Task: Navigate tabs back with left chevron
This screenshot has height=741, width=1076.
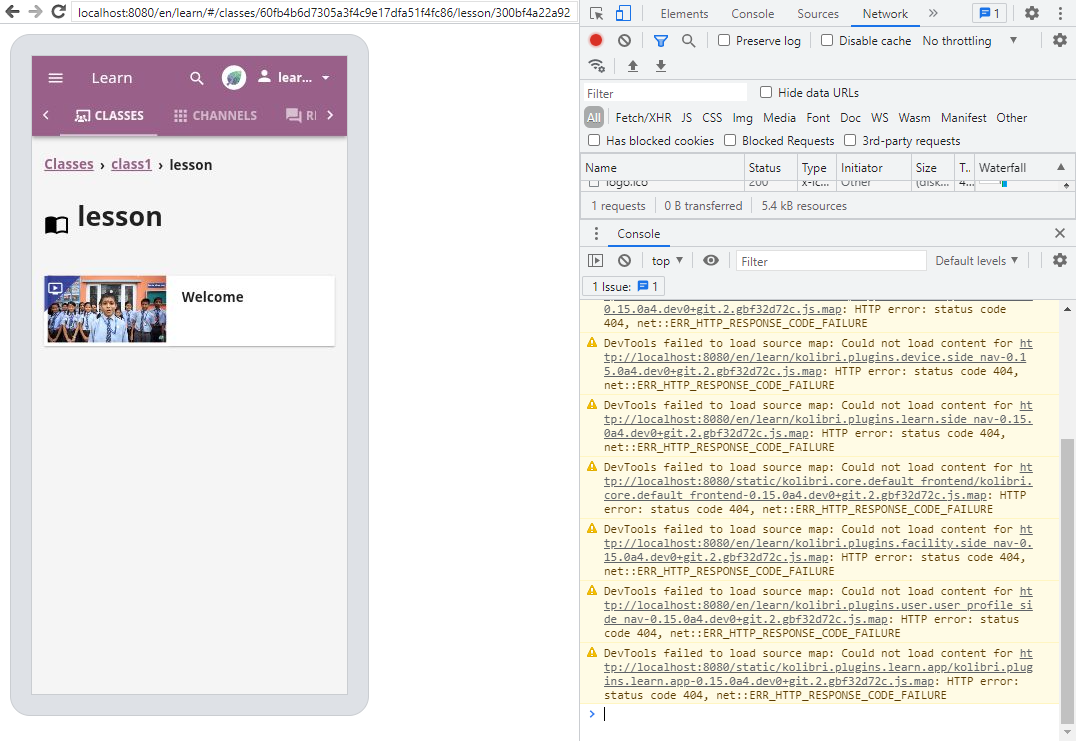Action: 46,115
